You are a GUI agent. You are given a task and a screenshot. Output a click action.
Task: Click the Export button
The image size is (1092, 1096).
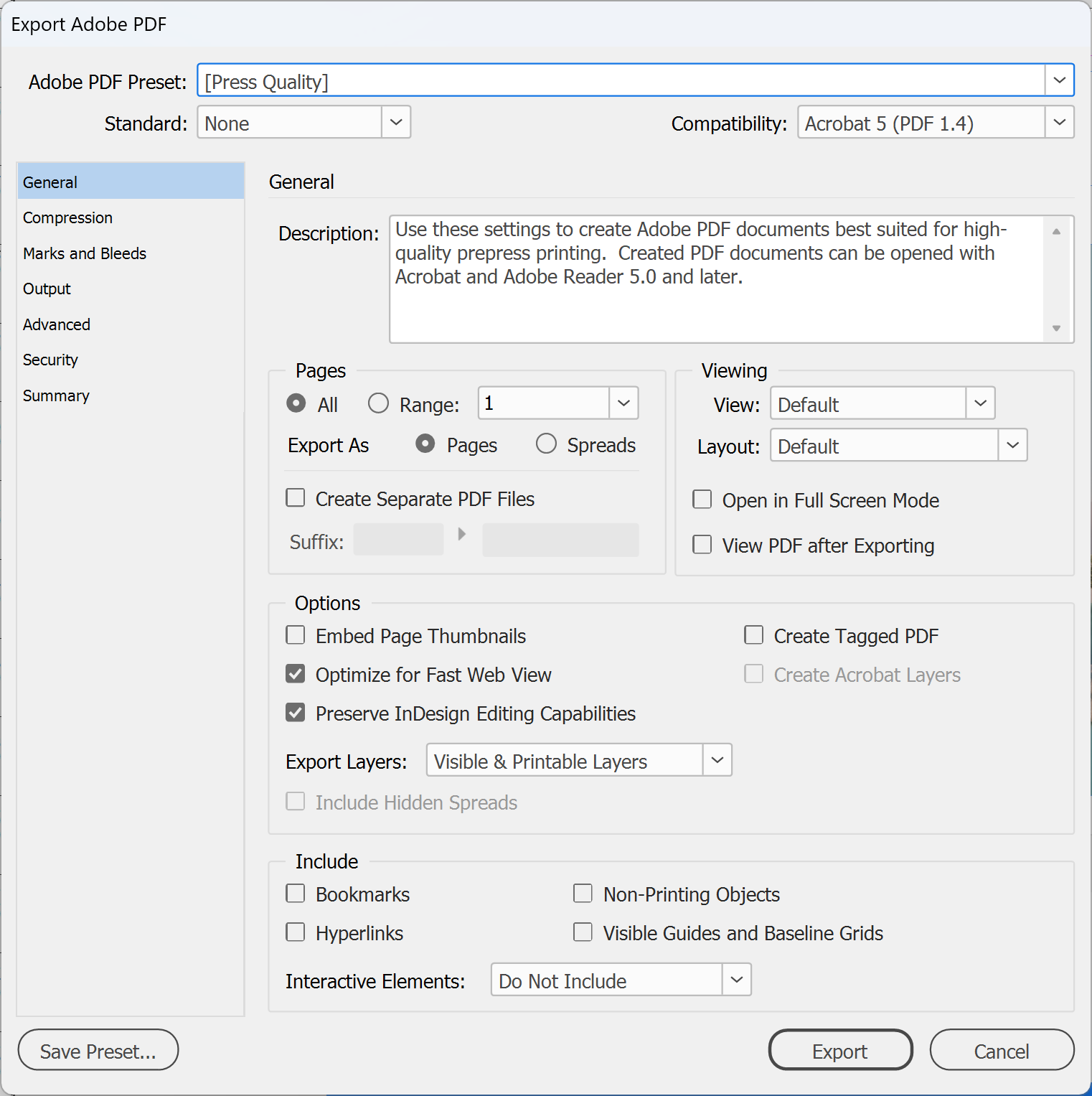click(x=840, y=1050)
